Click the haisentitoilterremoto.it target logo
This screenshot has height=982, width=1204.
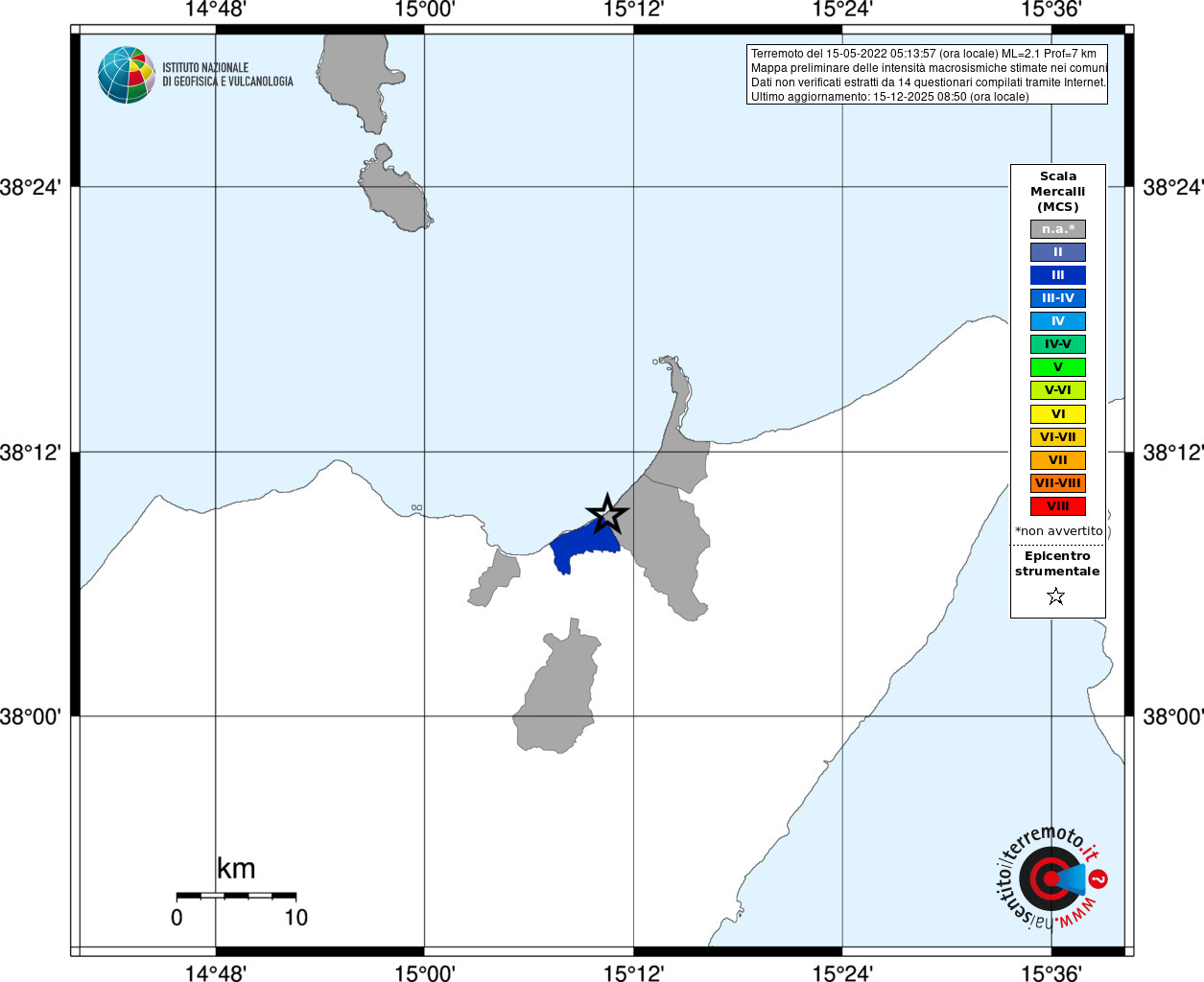pos(1051,878)
